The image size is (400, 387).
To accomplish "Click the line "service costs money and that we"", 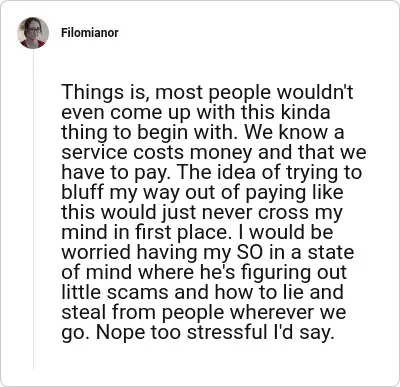I will point(214,152).
